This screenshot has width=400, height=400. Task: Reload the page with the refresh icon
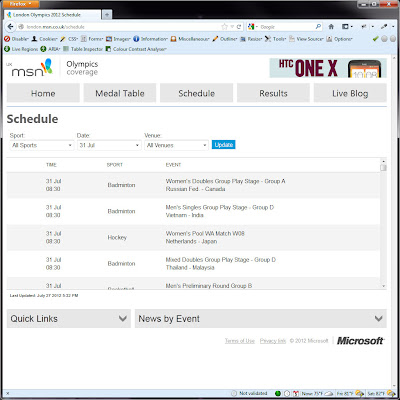point(239,27)
